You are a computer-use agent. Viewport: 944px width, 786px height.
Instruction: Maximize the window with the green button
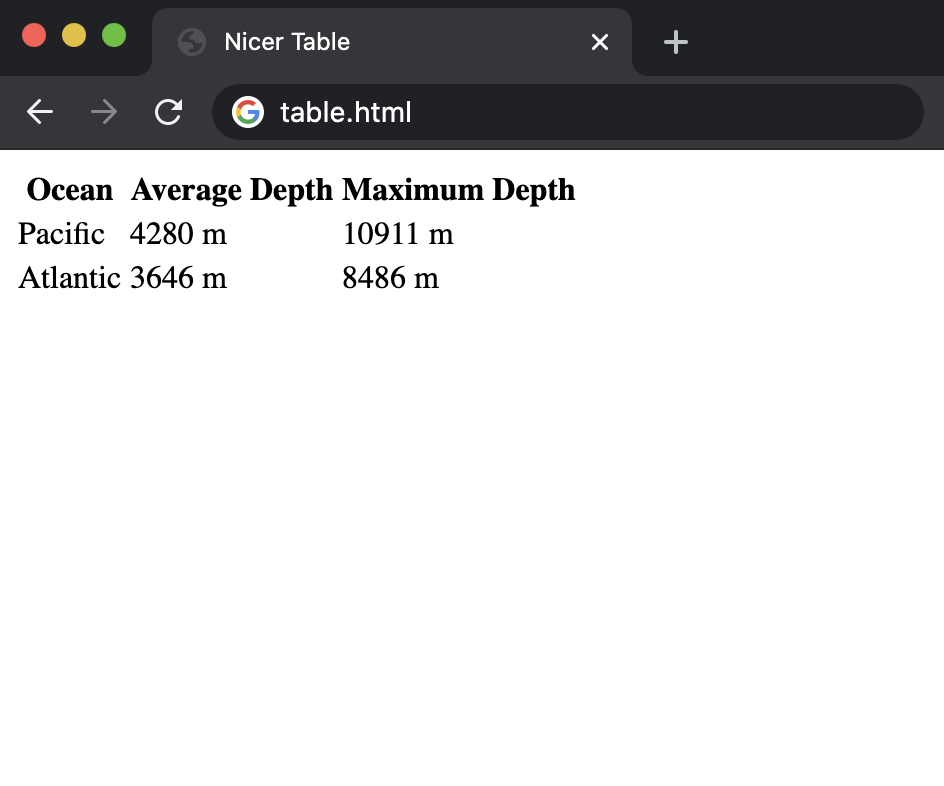pos(114,35)
